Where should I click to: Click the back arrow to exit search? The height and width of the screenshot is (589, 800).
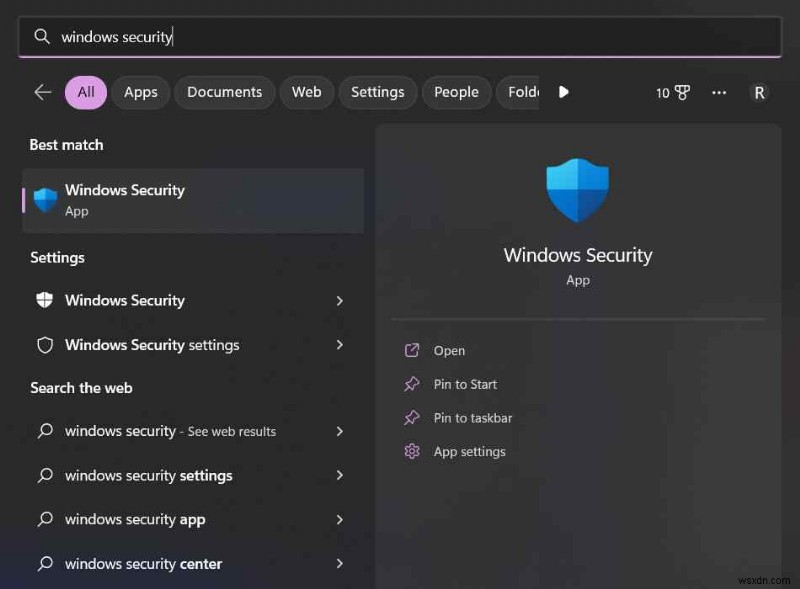click(x=41, y=92)
